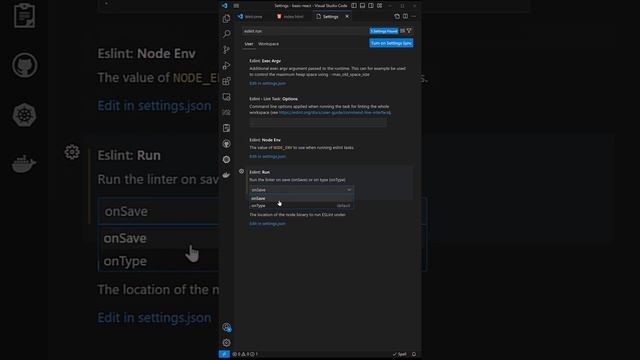Open the Remote Explorer view

(x=227, y=97)
